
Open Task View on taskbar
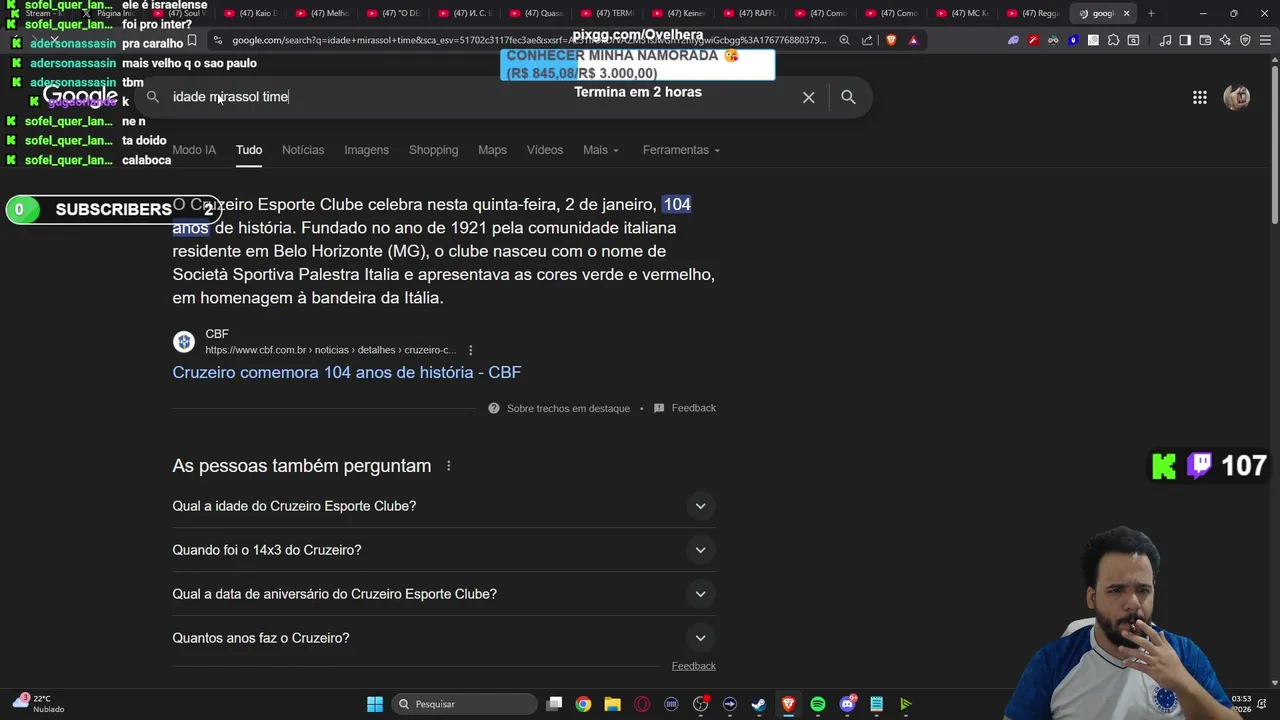555,704
